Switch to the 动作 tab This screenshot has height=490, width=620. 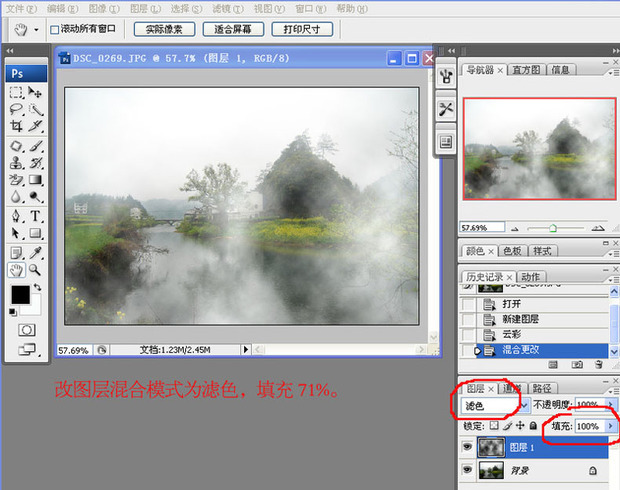(x=531, y=277)
